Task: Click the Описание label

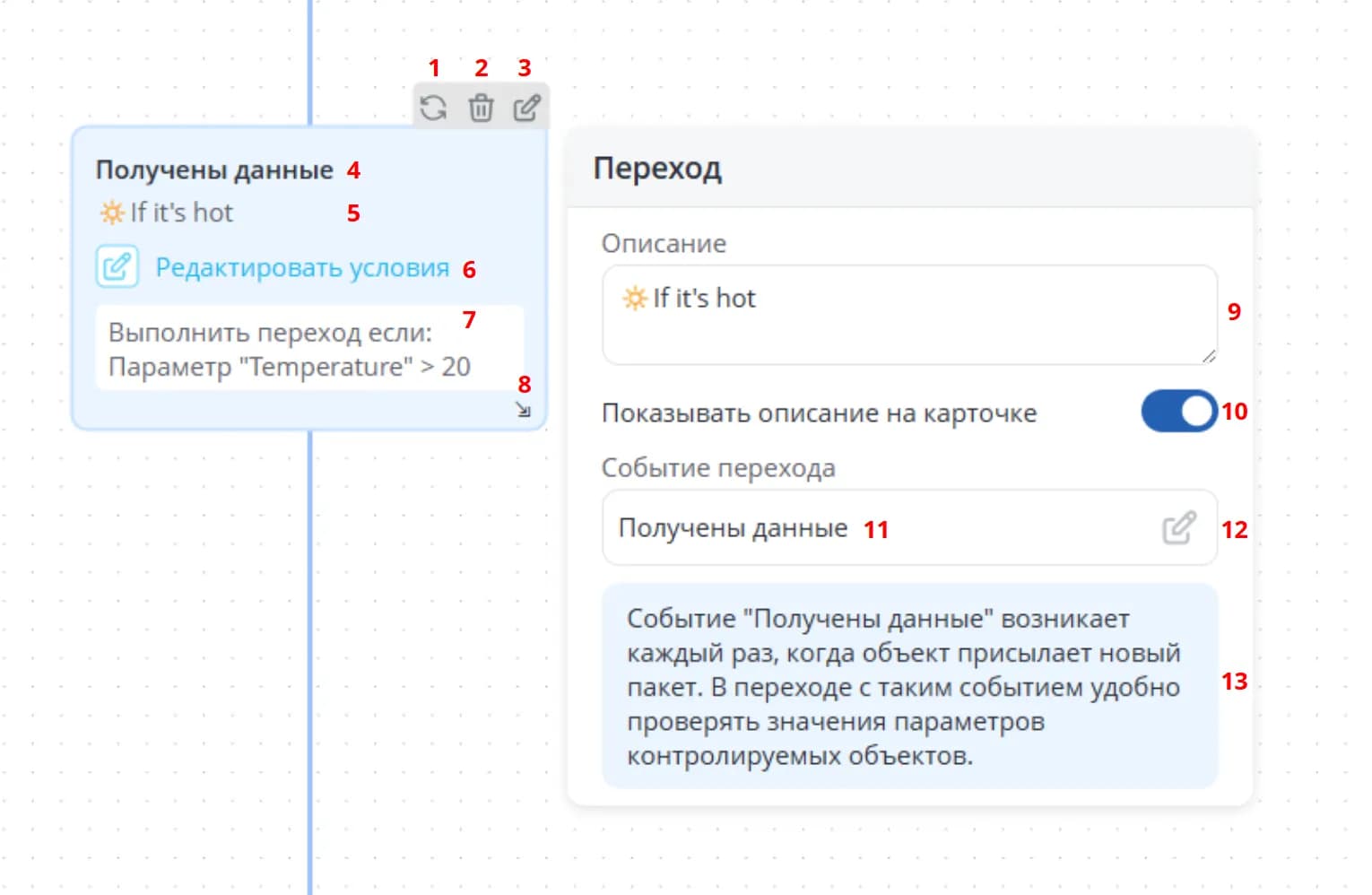Action: pos(664,243)
